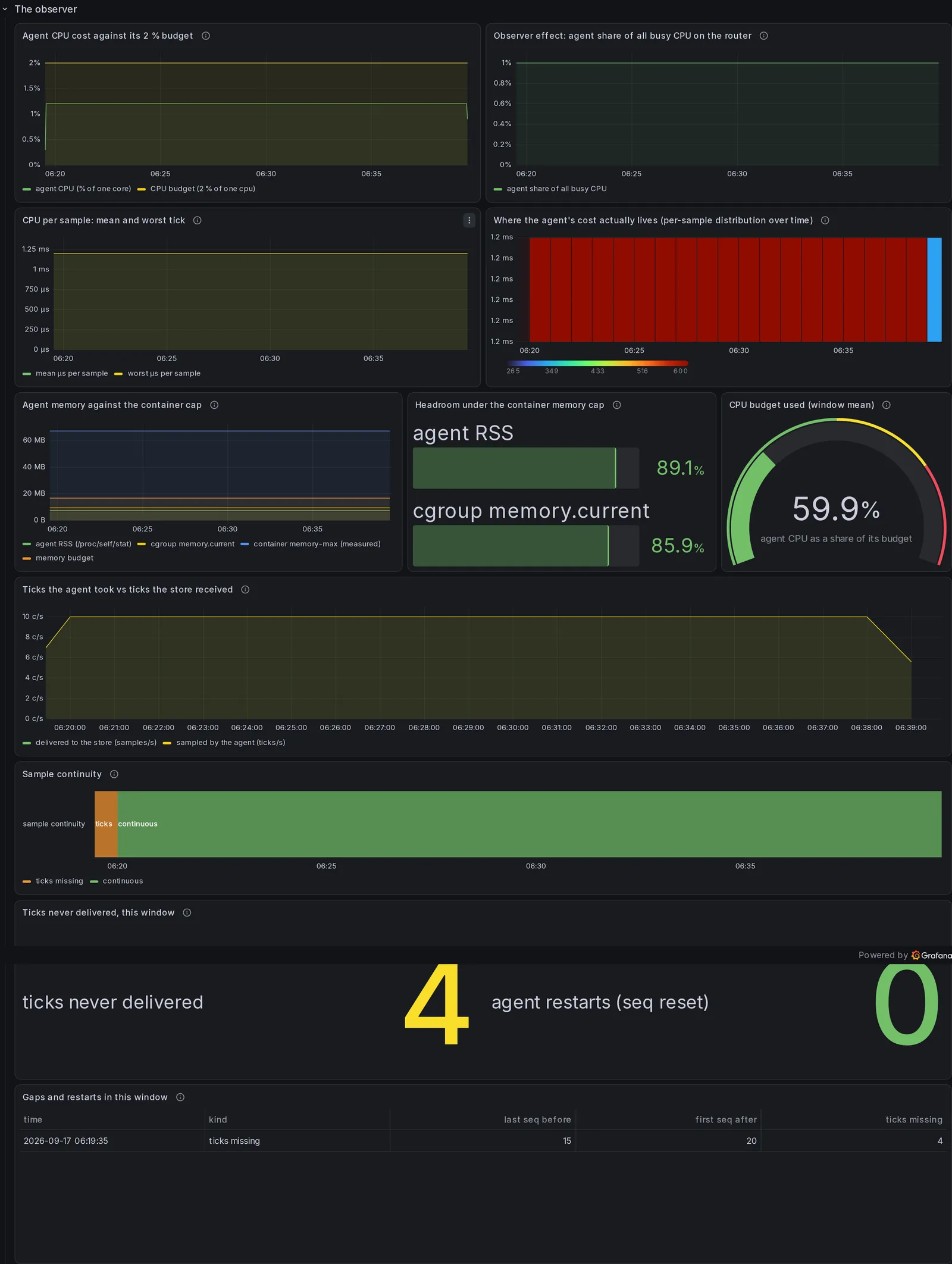Open the "Agent memory against the container cap" title

click(x=112, y=405)
